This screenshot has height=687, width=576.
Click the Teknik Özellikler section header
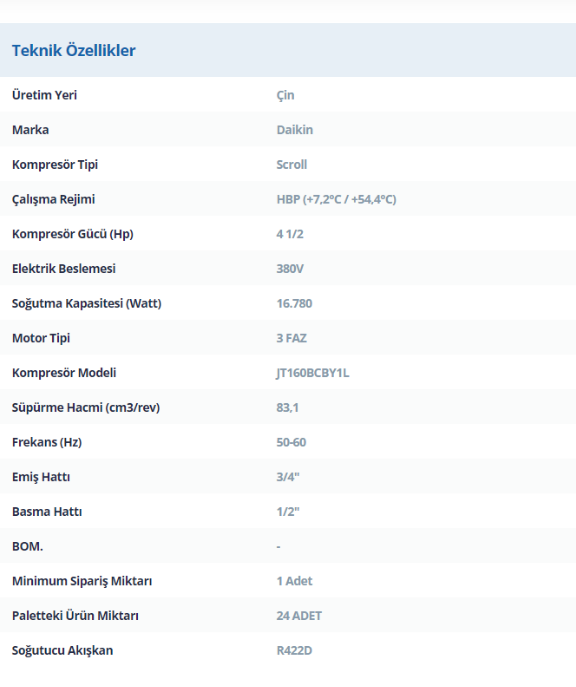(x=74, y=50)
